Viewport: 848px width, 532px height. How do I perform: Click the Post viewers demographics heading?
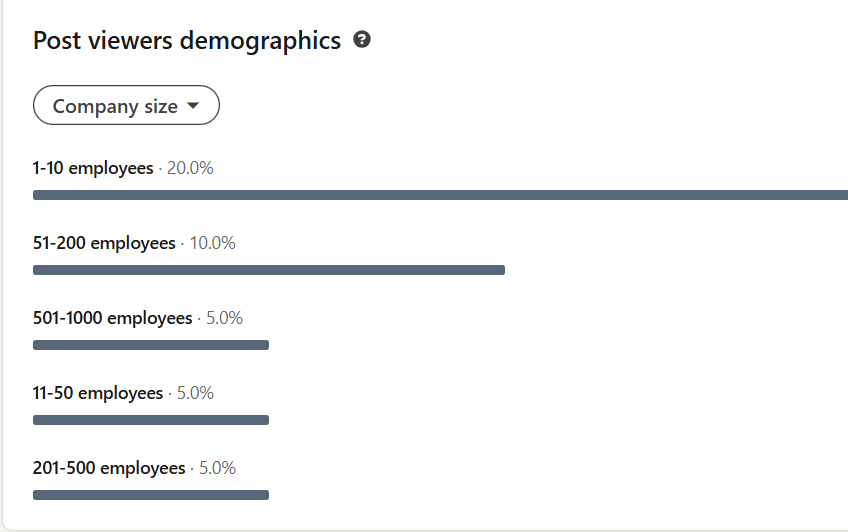[x=187, y=41]
